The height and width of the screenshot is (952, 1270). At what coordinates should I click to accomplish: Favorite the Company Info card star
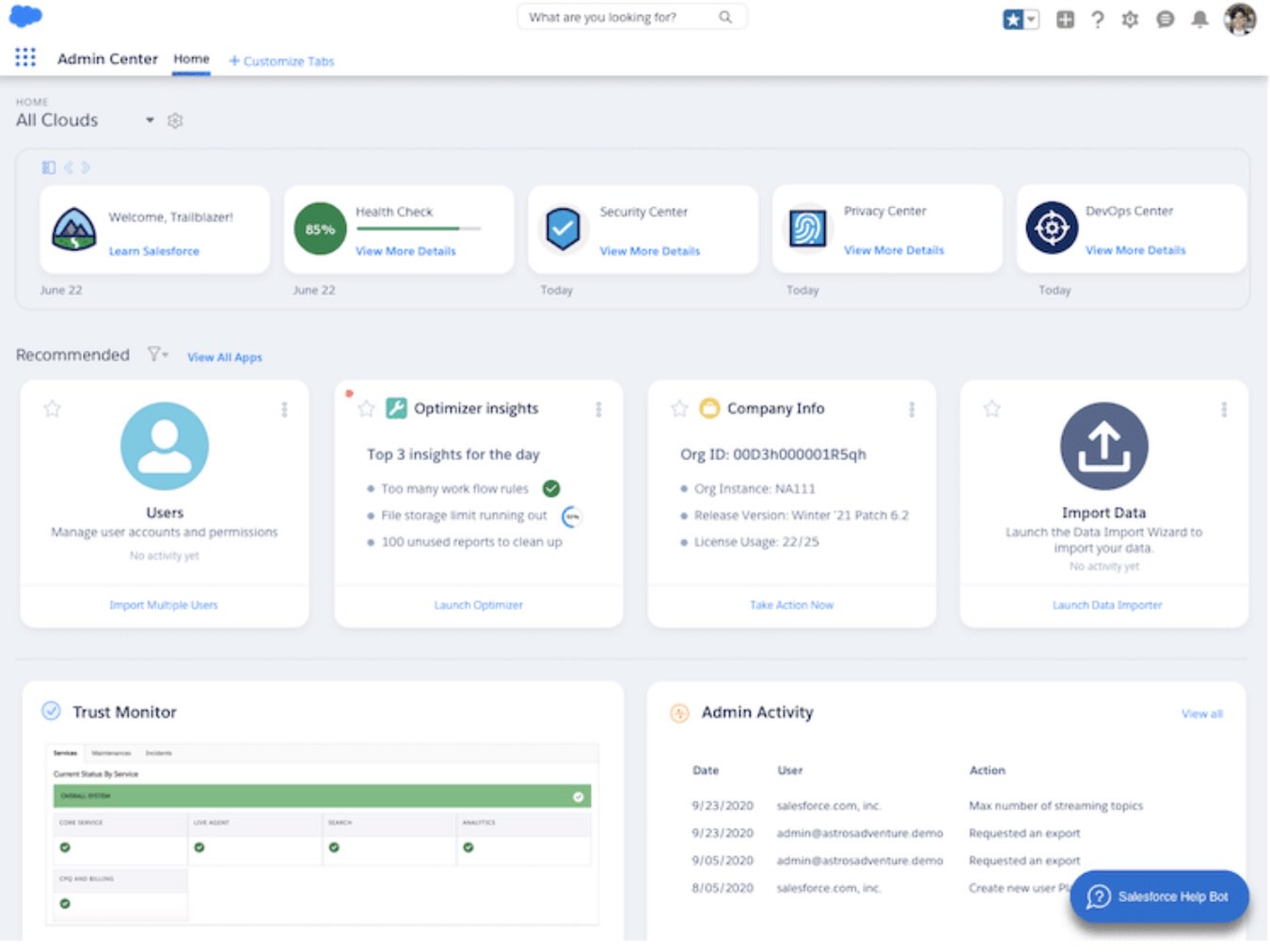[679, 408]
